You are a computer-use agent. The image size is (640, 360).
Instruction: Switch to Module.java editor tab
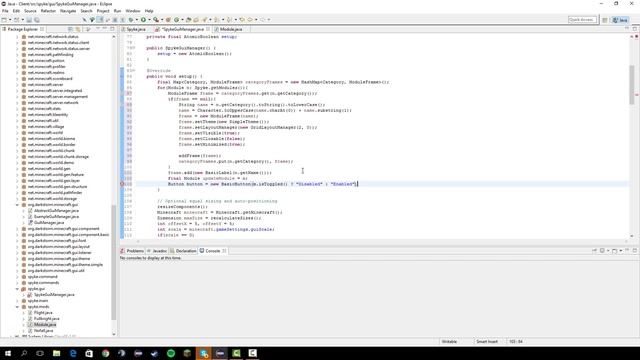[x=230, y=29]
